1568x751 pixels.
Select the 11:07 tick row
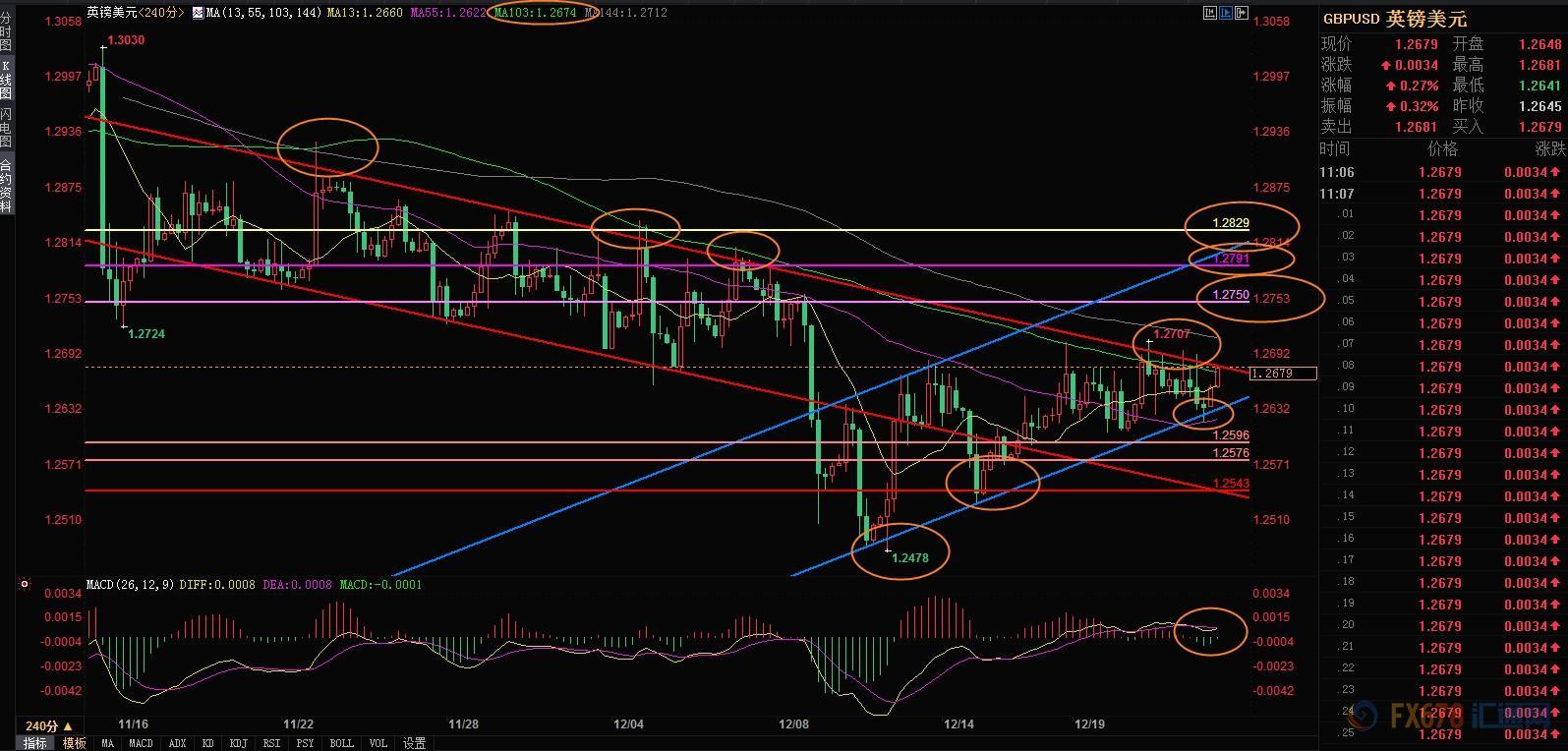[x=1442, y=194]
